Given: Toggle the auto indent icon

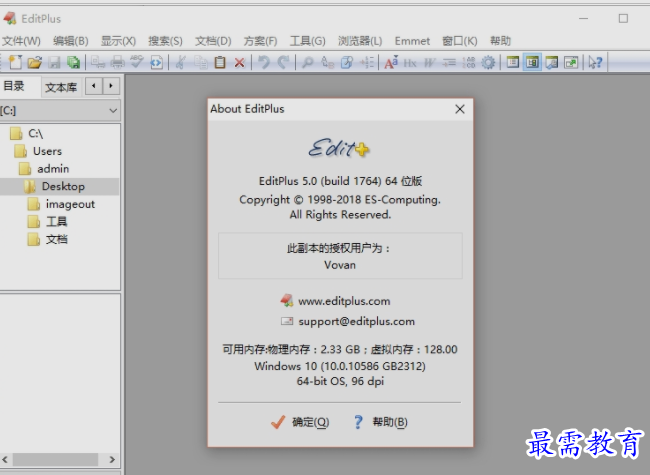Looking at the screenshot, I should pos(449,63).
